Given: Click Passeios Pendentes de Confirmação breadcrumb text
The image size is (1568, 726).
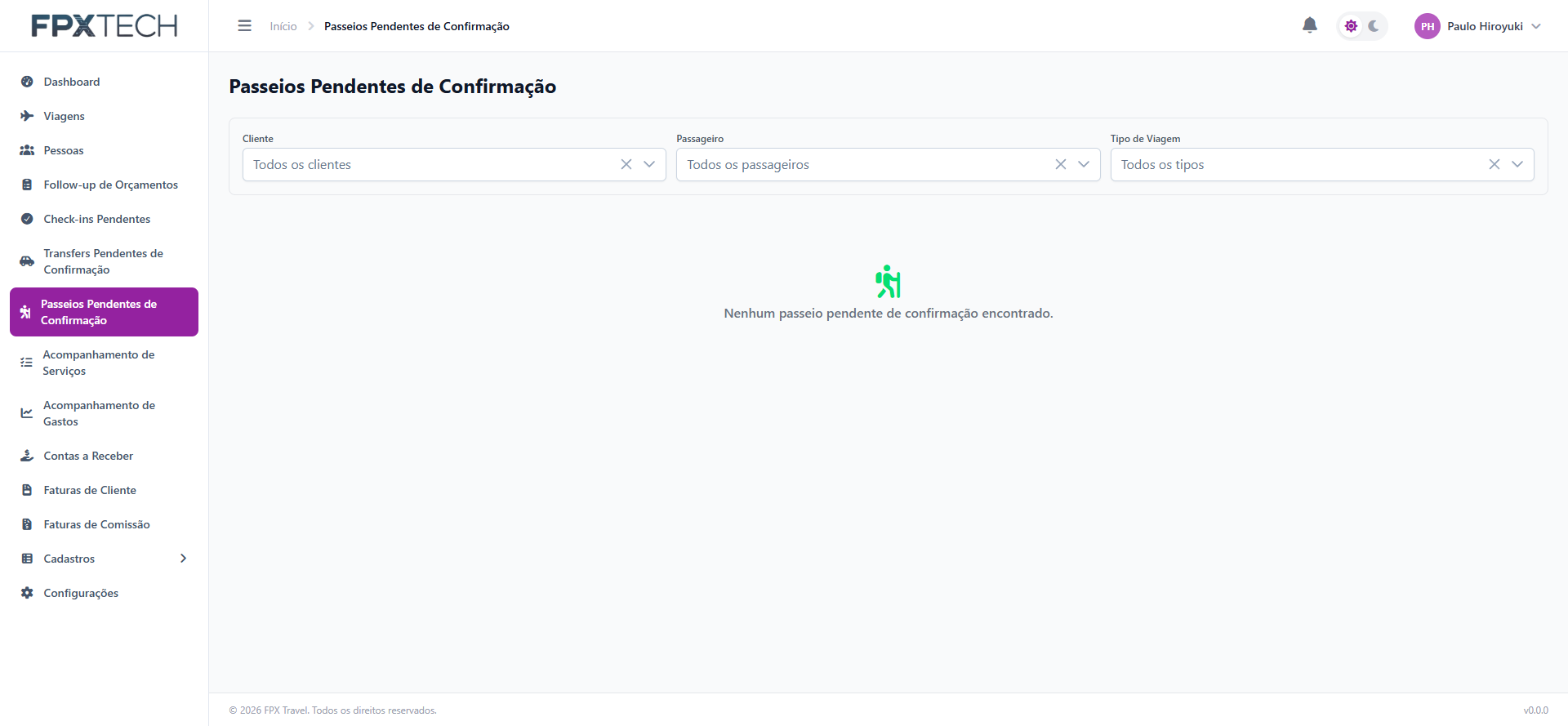Looking at the screenshot, I should click(416, 26).
